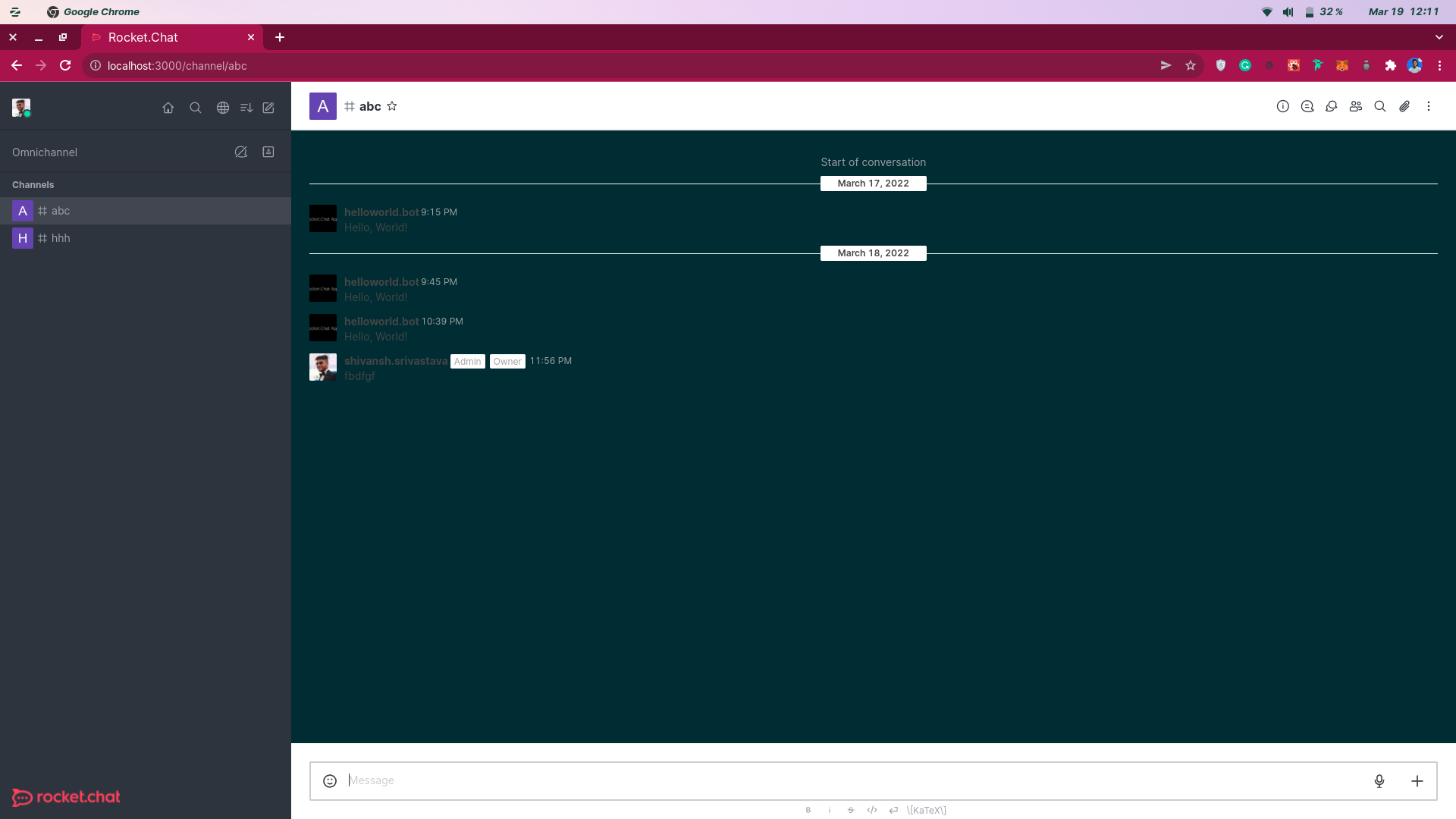Open Directory via the globe icon
The height and width of the screenshot is (819, 1456).
coord(223,108)
